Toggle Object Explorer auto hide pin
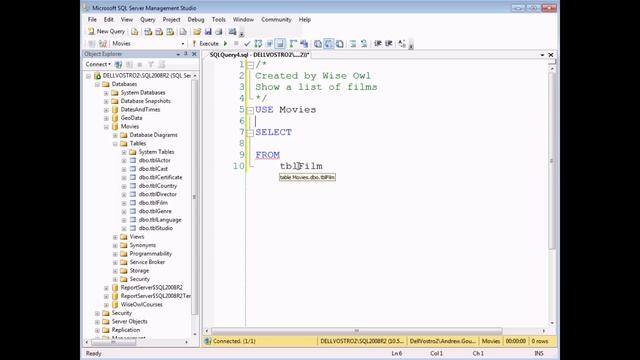640x360 pixels. [x=186, y=54]
